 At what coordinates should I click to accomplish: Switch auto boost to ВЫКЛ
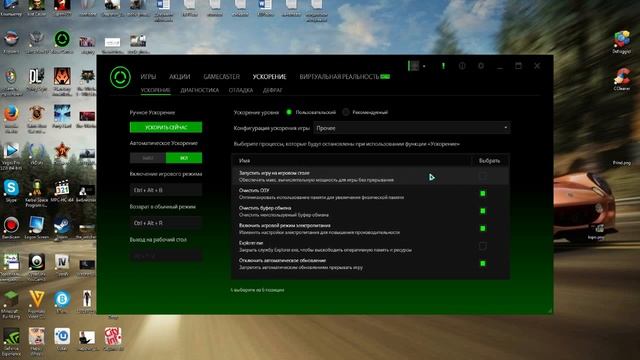coord(148,158)
